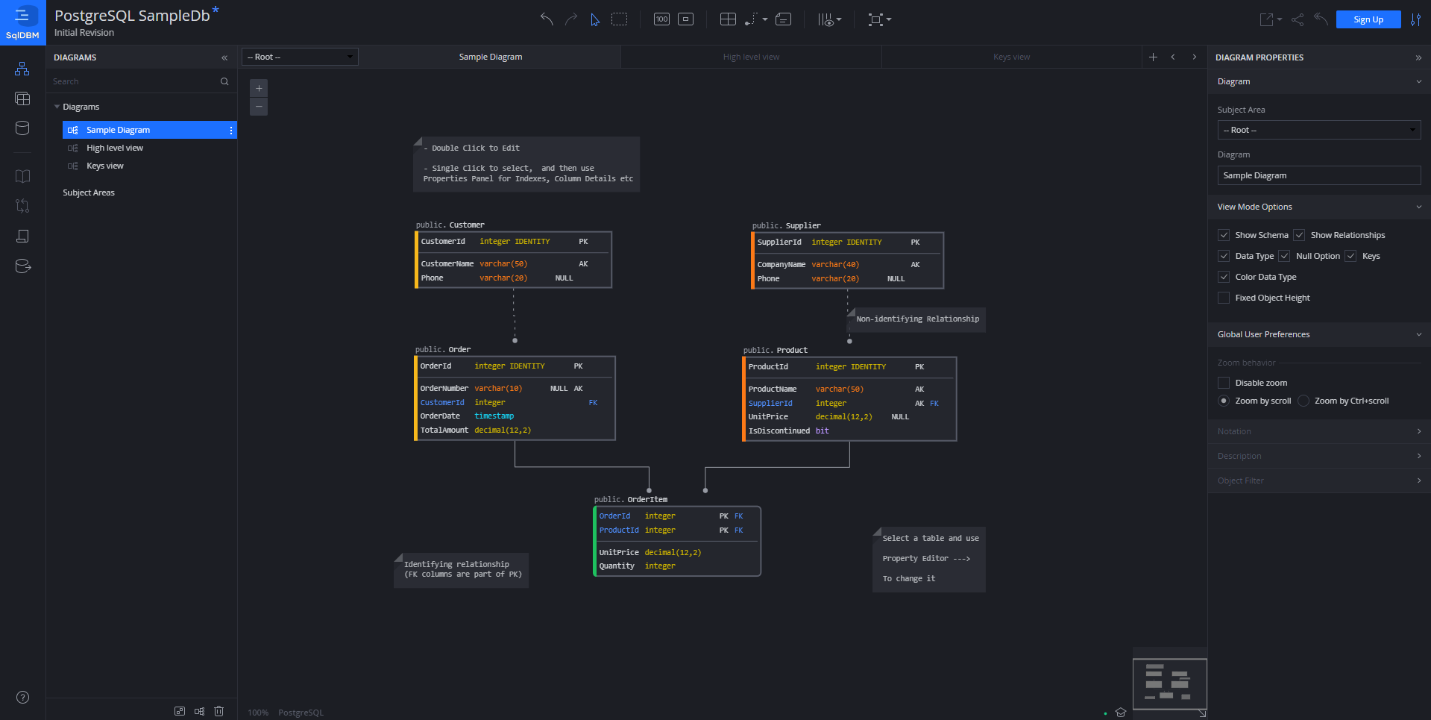Viewport: 1431px width, 720px height.
Task: Add a new diagram tab with plus
Action: click(1153, 57)
